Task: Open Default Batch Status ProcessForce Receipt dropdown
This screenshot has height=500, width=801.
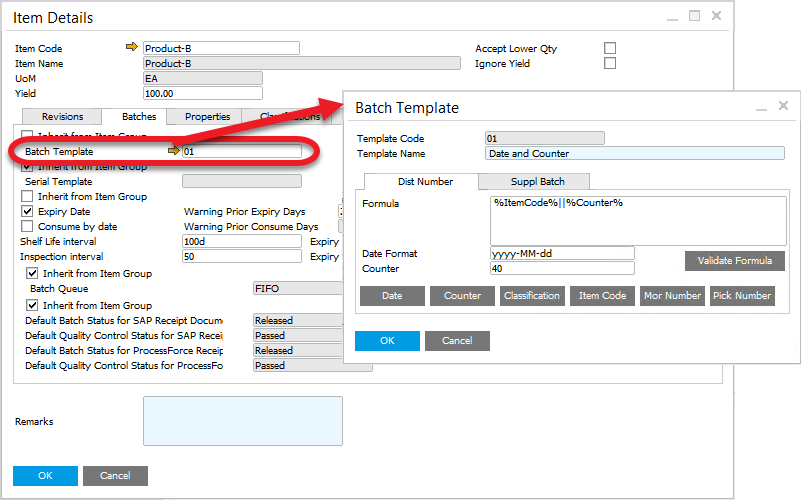Action: [298, 350]
